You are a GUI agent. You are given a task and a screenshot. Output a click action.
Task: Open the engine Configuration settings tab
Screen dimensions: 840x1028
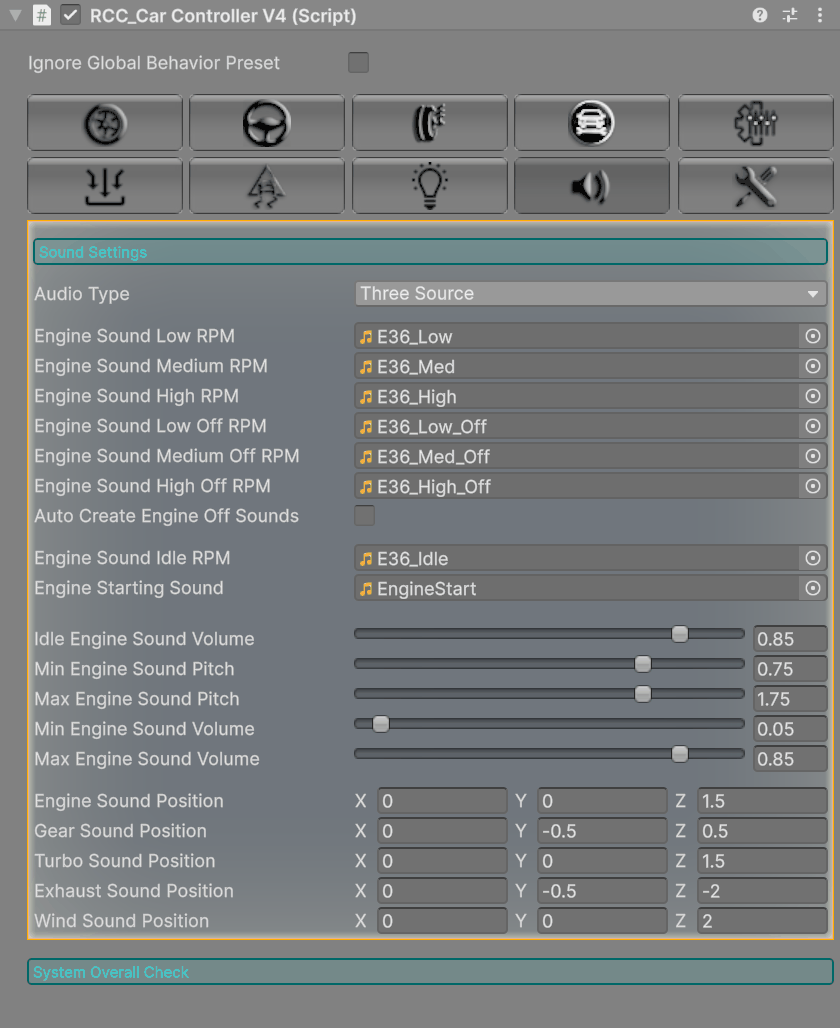click(755, 123)
